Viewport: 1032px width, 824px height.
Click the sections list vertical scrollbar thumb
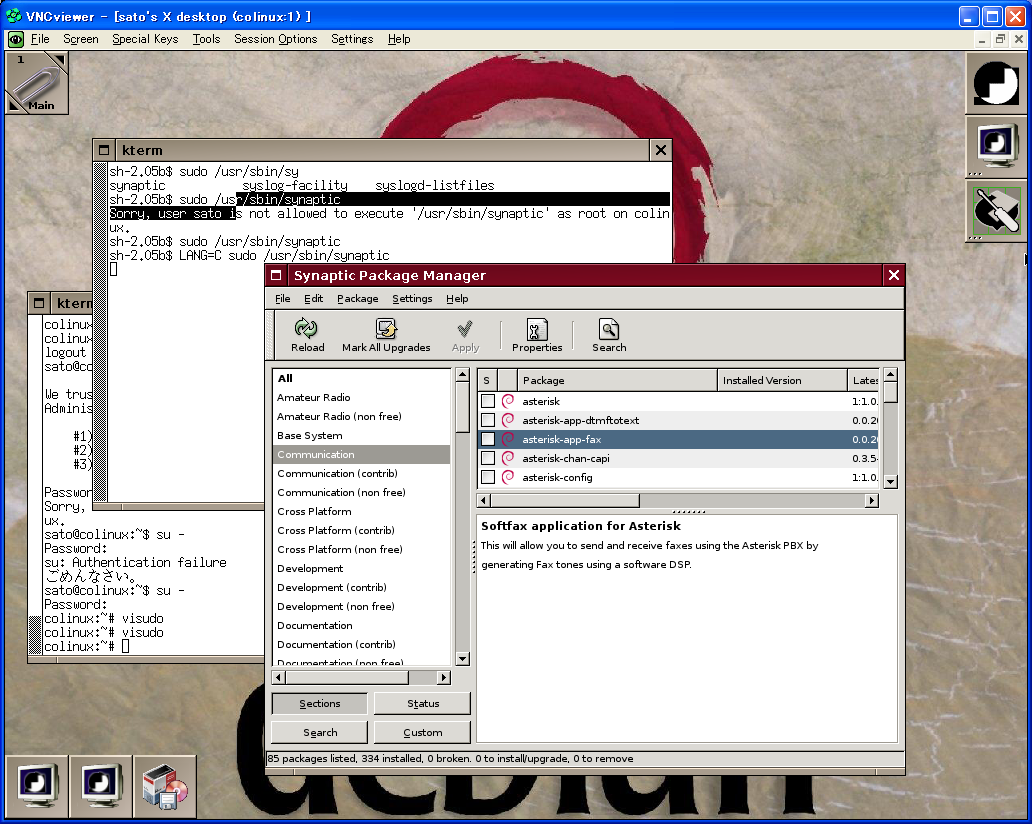[462, 407]
